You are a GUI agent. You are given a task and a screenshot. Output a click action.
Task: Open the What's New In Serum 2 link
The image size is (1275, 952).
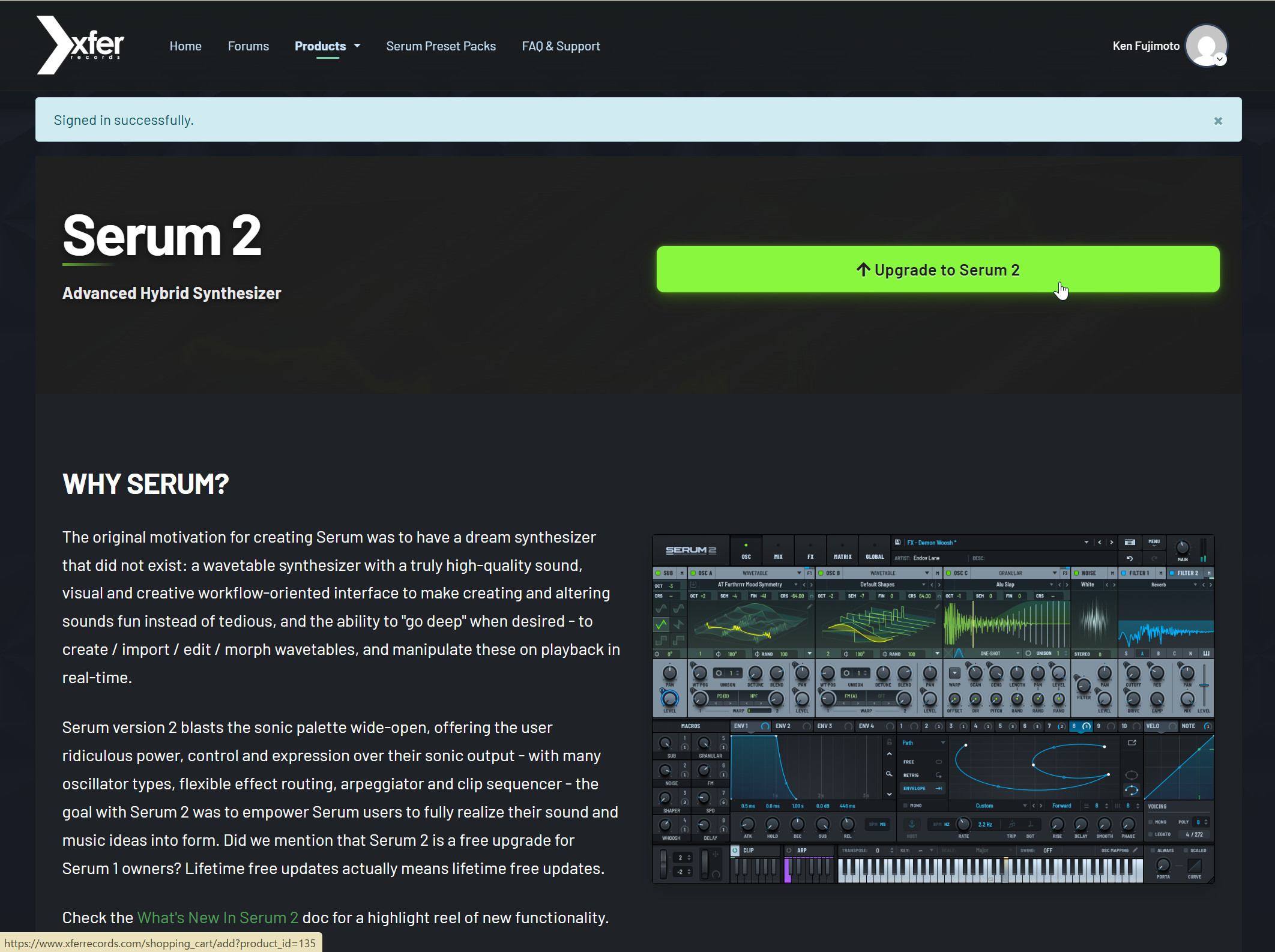218,917
